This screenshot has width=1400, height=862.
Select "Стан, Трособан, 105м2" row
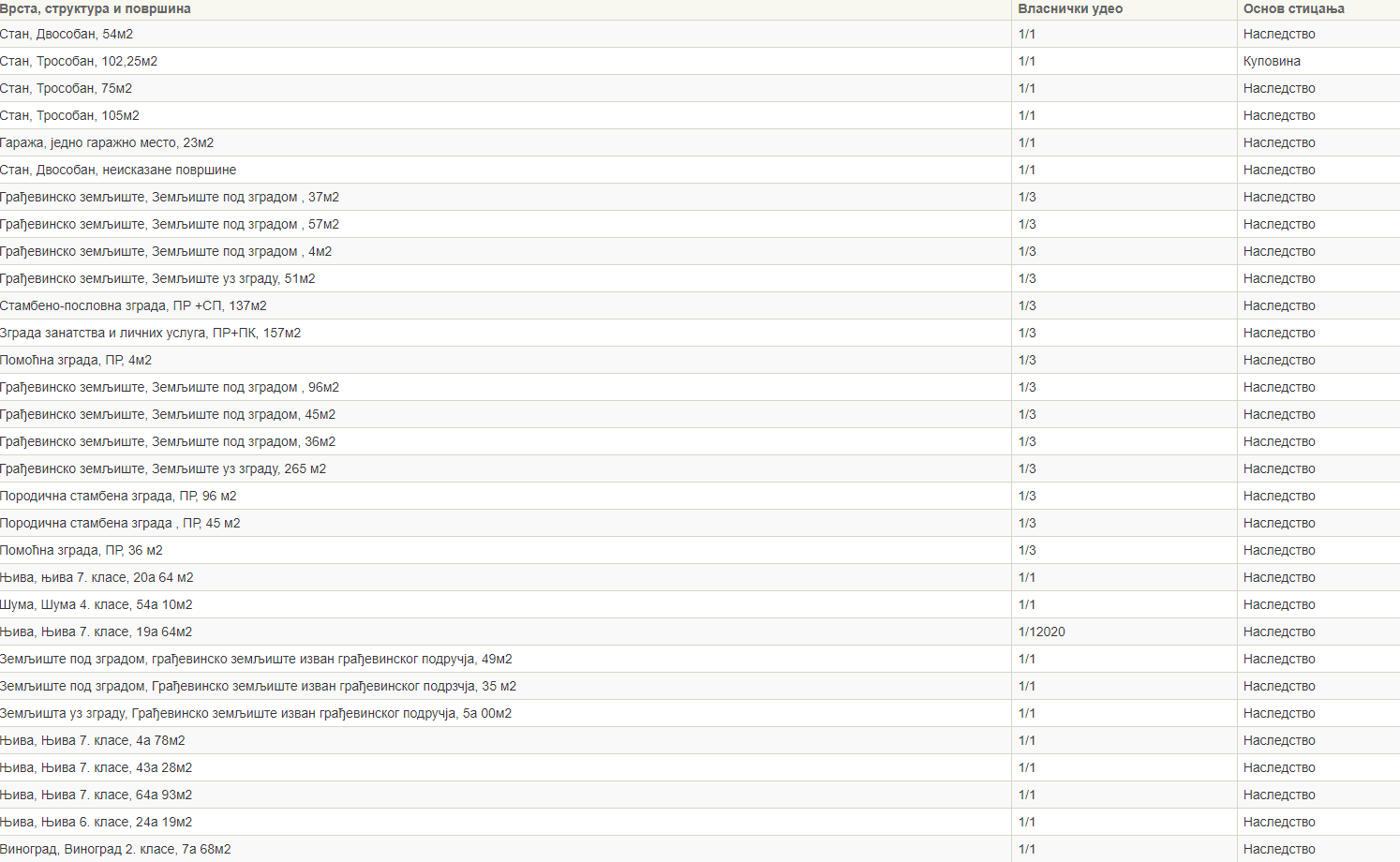(69, 115)
